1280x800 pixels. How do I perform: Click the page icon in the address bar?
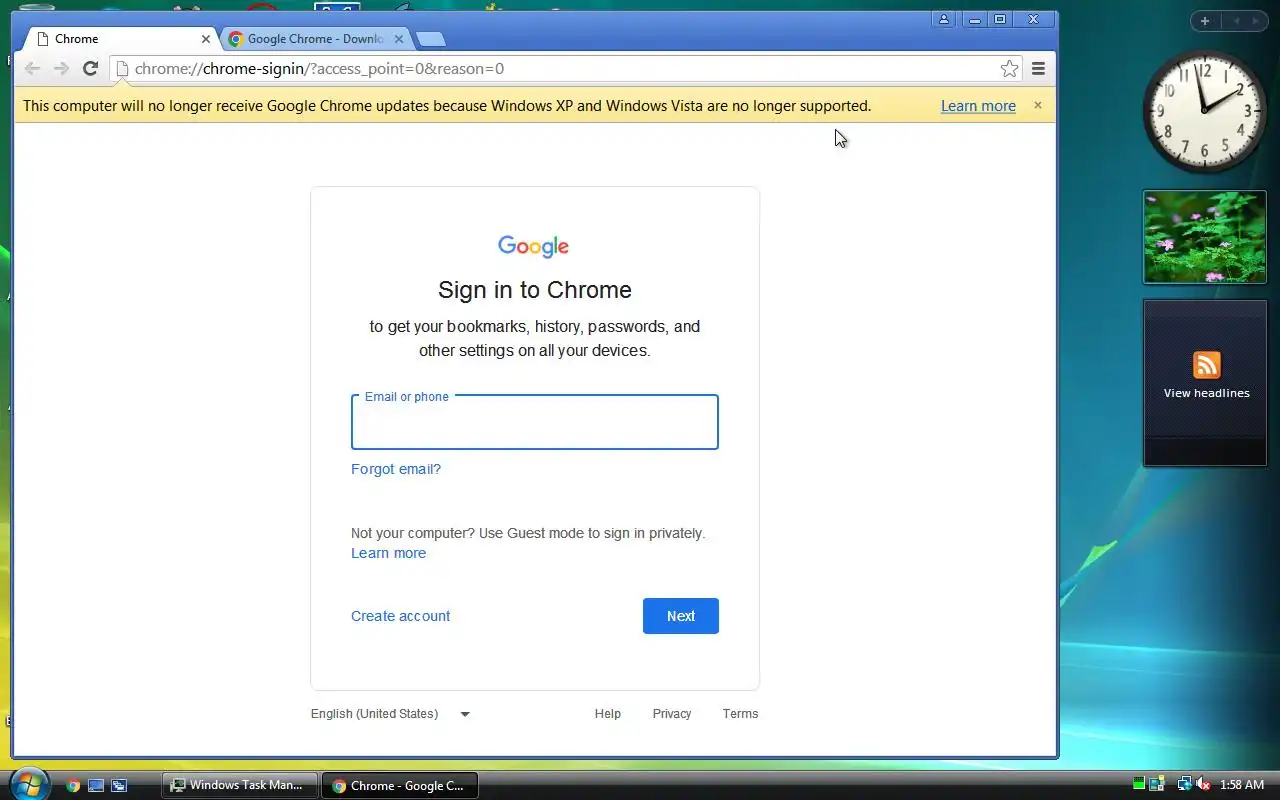122,68
